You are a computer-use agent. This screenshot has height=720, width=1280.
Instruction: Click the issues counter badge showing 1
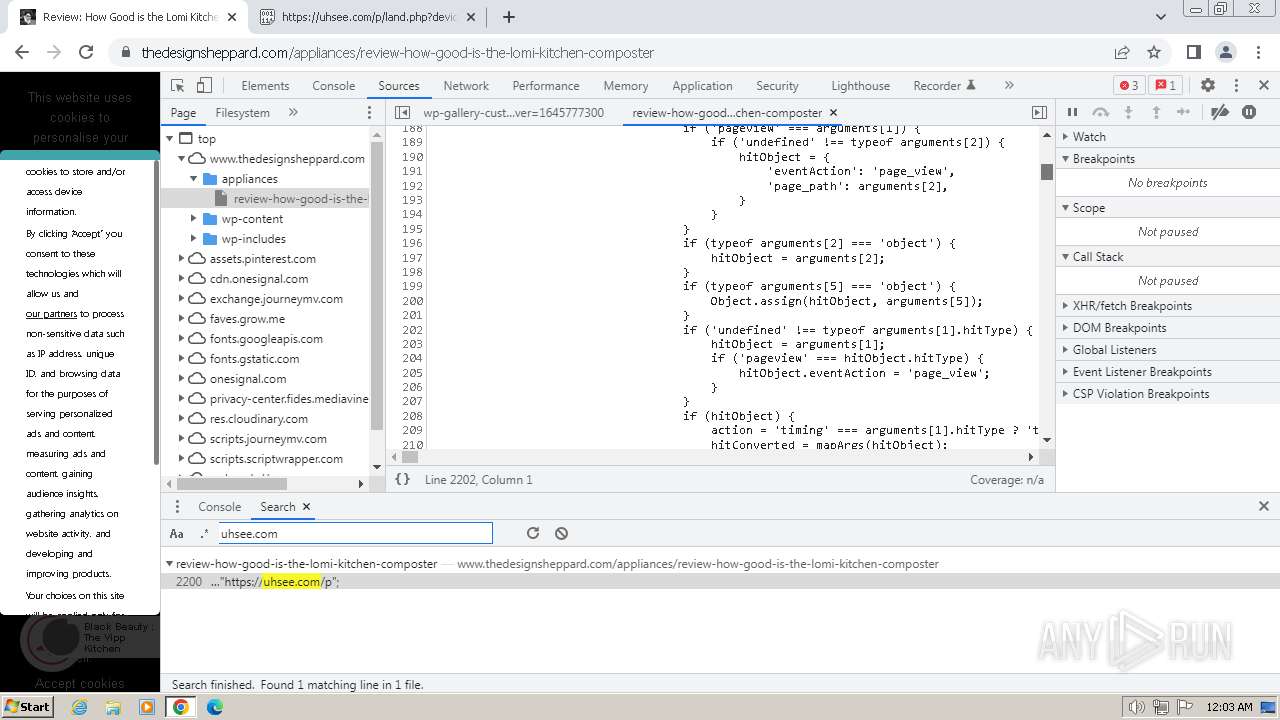1164,86
